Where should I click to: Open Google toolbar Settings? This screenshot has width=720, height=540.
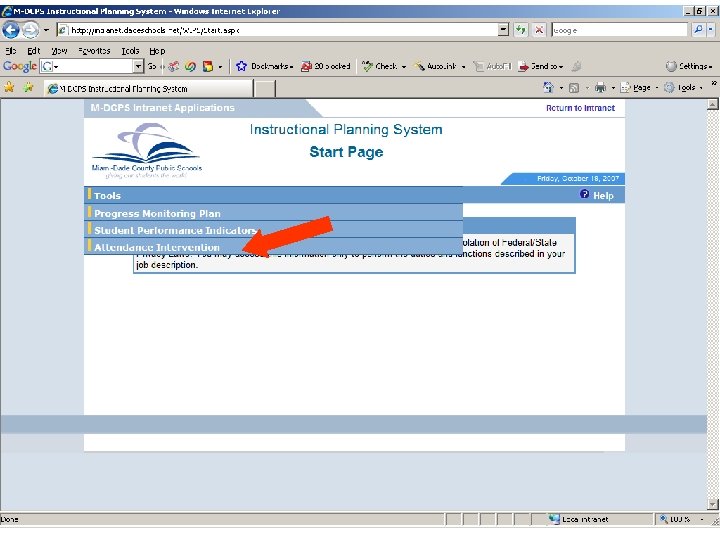pyautogui.click(x=689, y=67)
